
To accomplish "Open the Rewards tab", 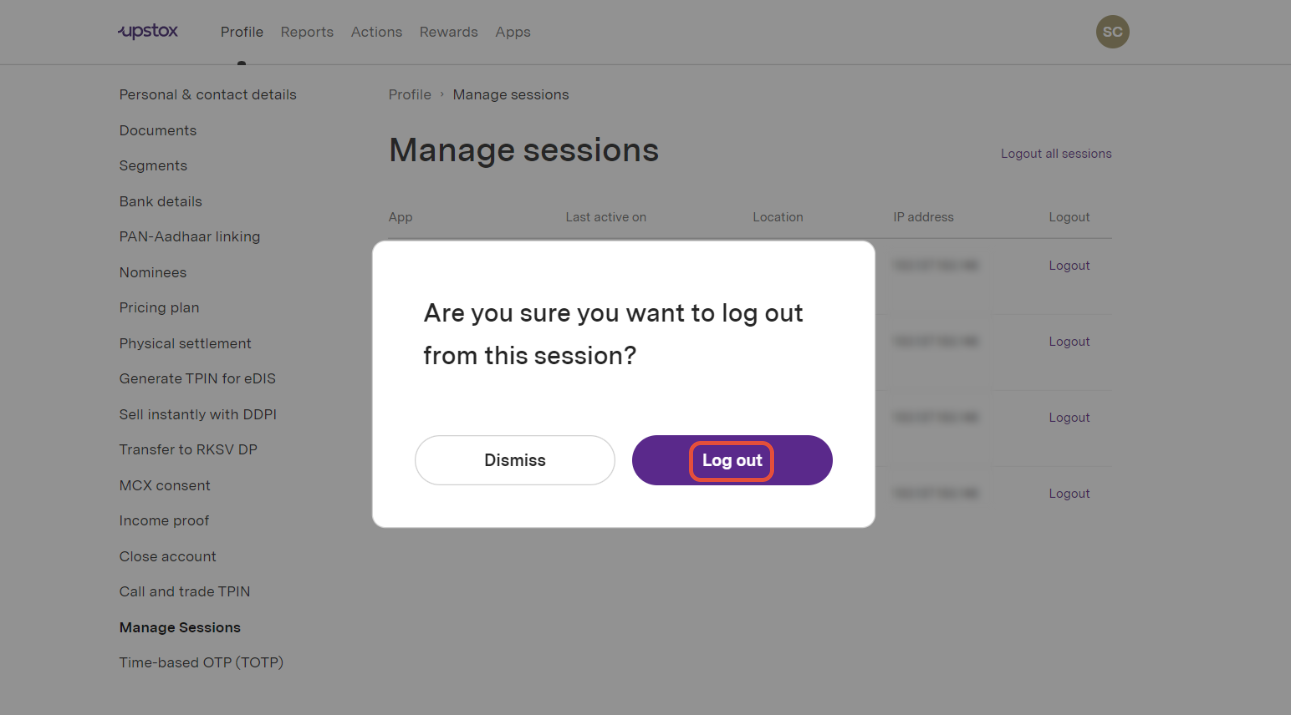I will (x=448, y=32).
